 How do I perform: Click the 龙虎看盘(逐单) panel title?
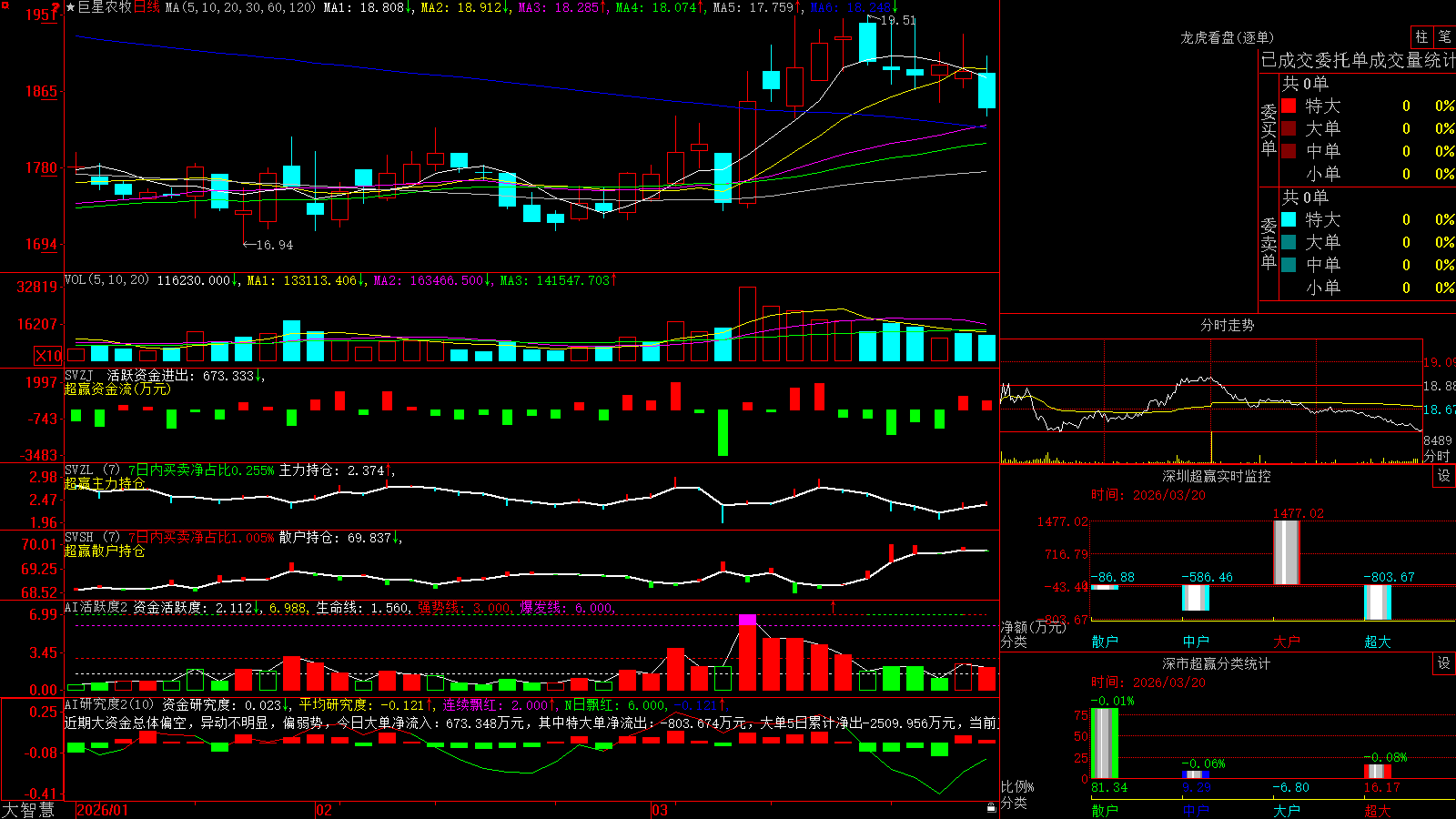click(1228, 37)
